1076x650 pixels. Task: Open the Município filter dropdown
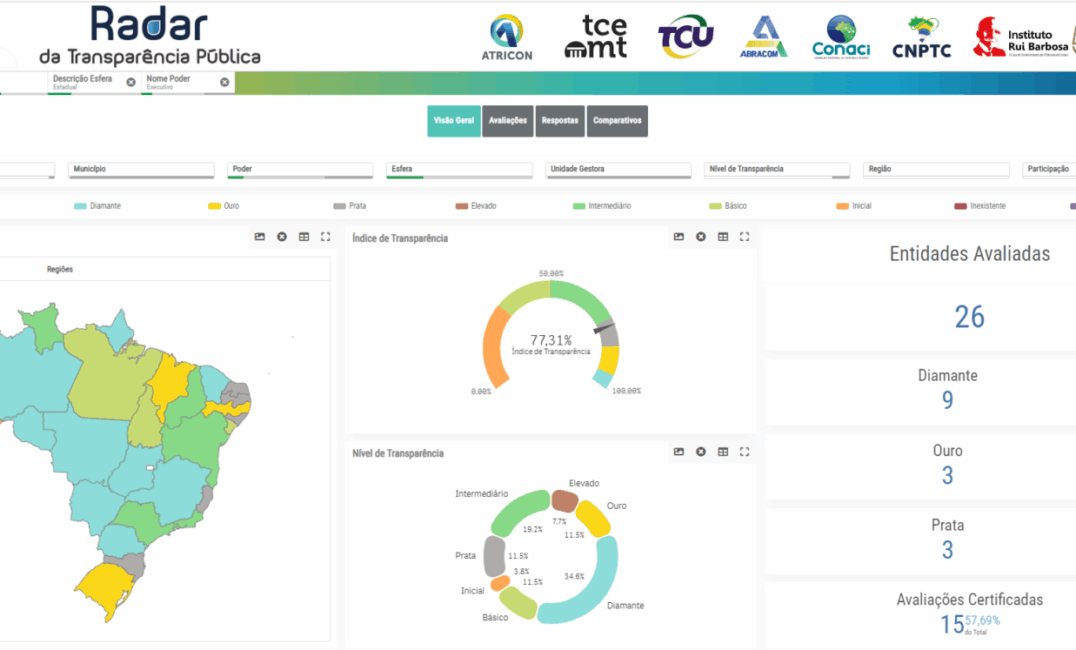pyautogui.click(x=141, y=170)
